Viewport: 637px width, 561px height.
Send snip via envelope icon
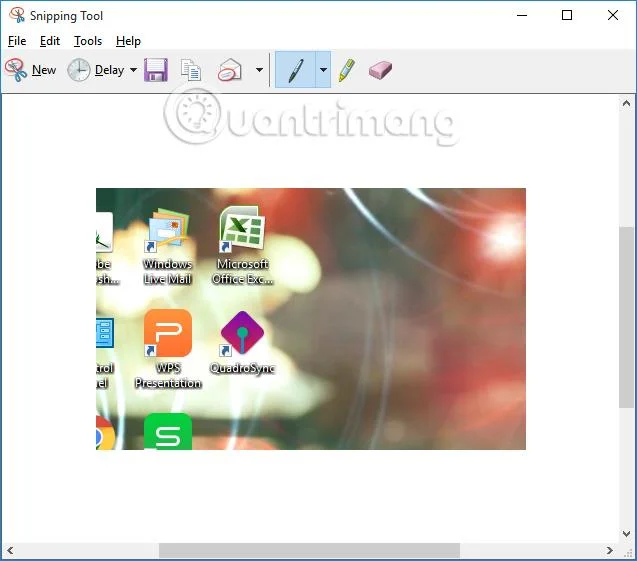230,70
